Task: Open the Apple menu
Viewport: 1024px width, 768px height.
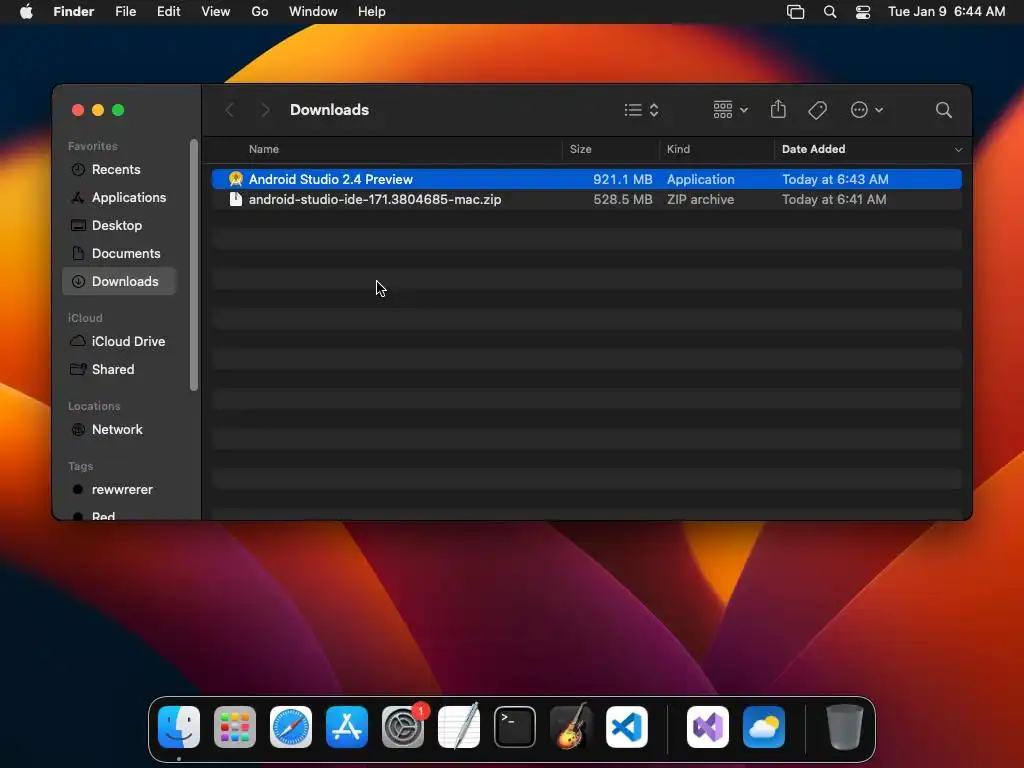Action: coord(26,12)
